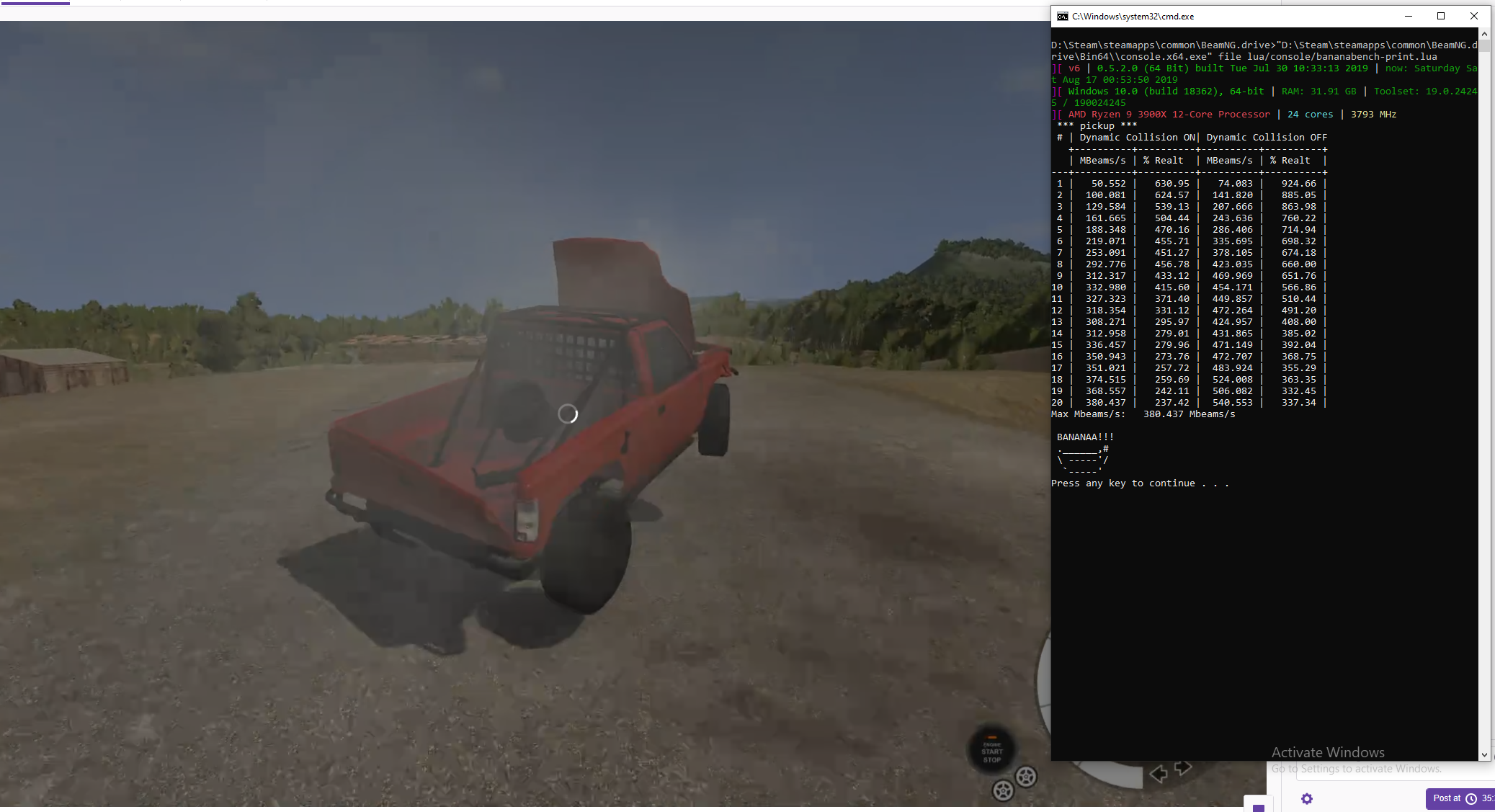Click the value 337.34 in row 20
1495x812 pixels.
pos(1298,403)
